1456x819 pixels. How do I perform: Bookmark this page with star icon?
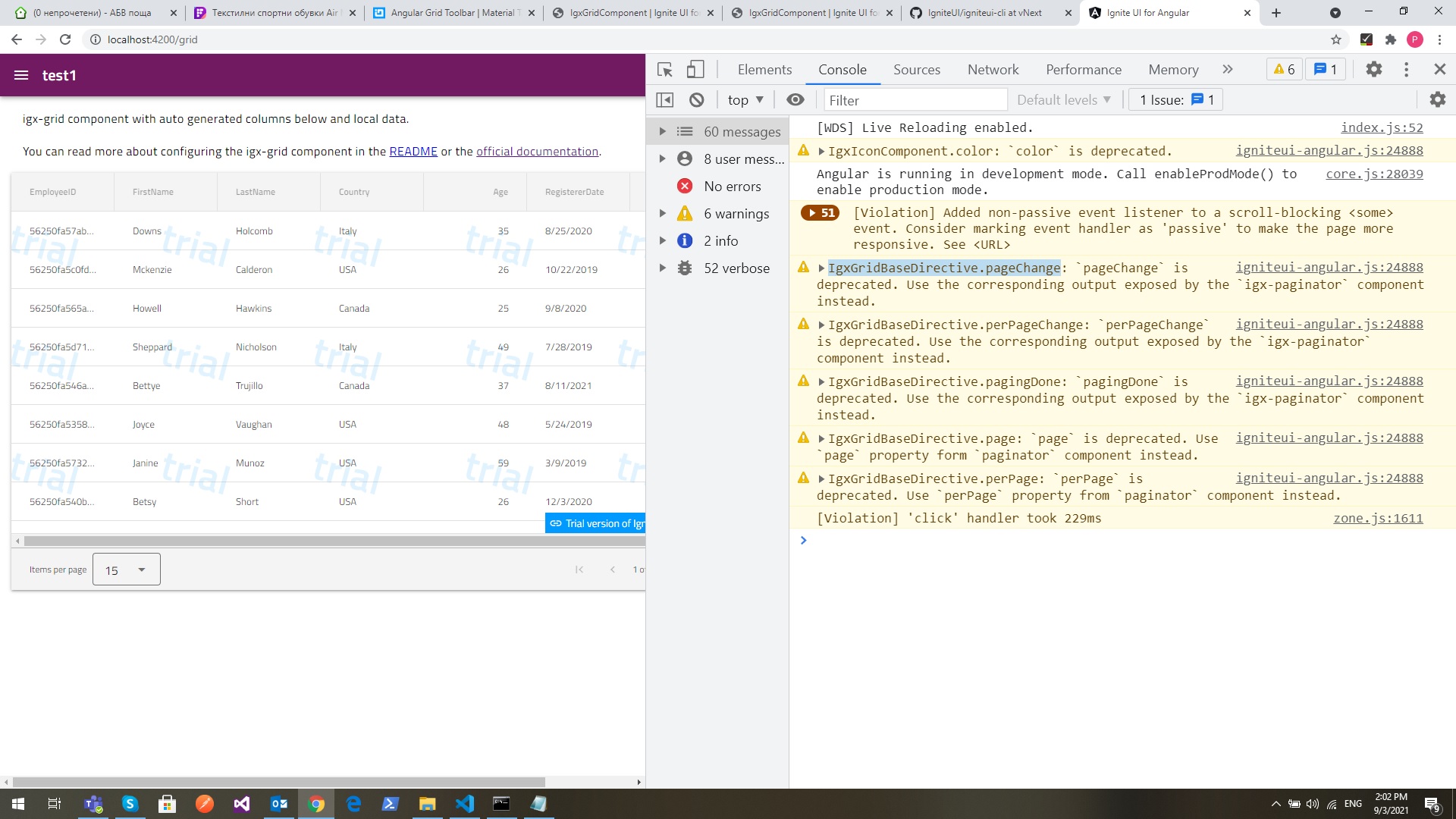point(1335,39)
